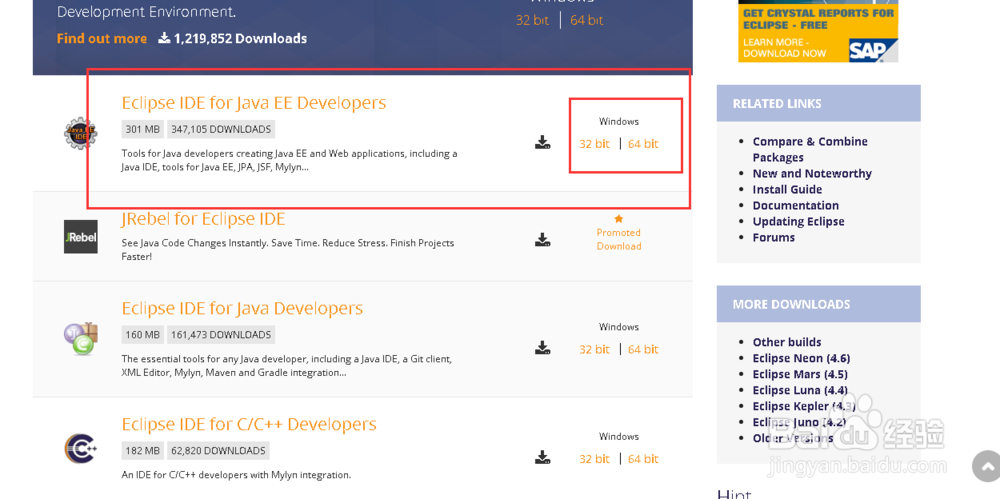
Task: Click JRebel description text about code changes
Action: coord(288,250)
